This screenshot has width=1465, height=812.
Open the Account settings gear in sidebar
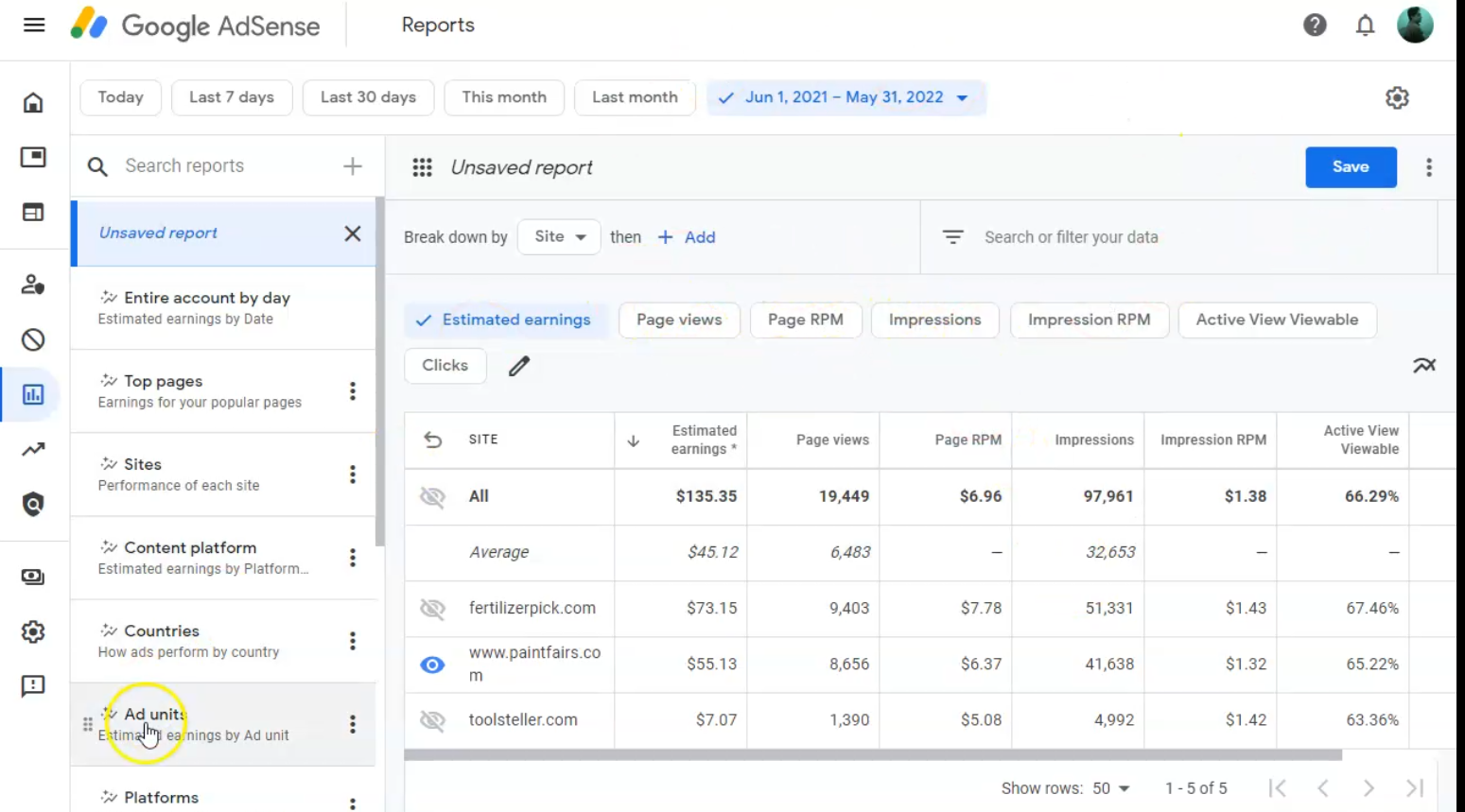click(x=33, y=631)
